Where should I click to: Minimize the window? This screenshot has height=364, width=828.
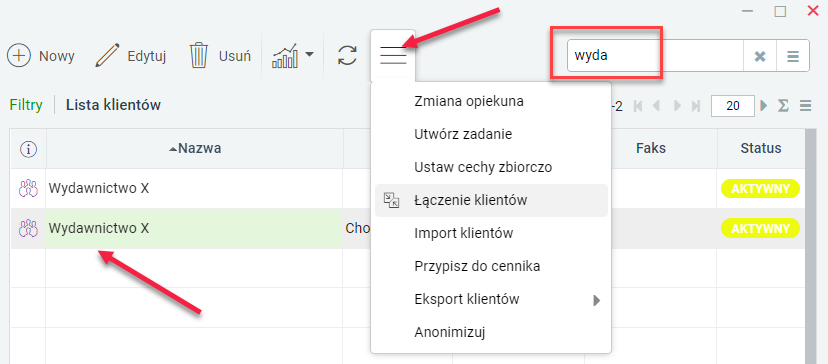(747, 11)
